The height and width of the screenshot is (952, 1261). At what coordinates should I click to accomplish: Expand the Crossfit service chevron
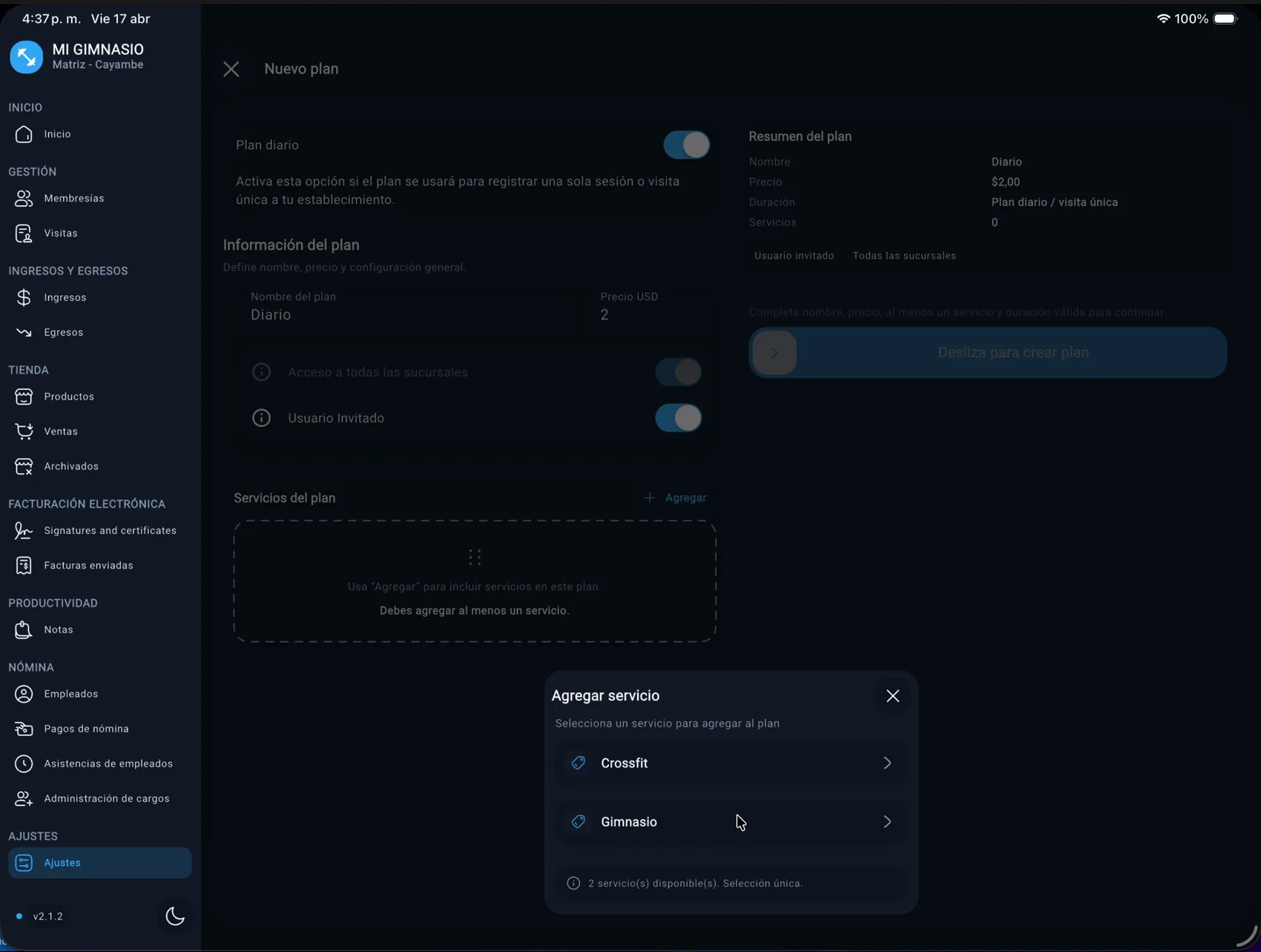pos(887,763)
